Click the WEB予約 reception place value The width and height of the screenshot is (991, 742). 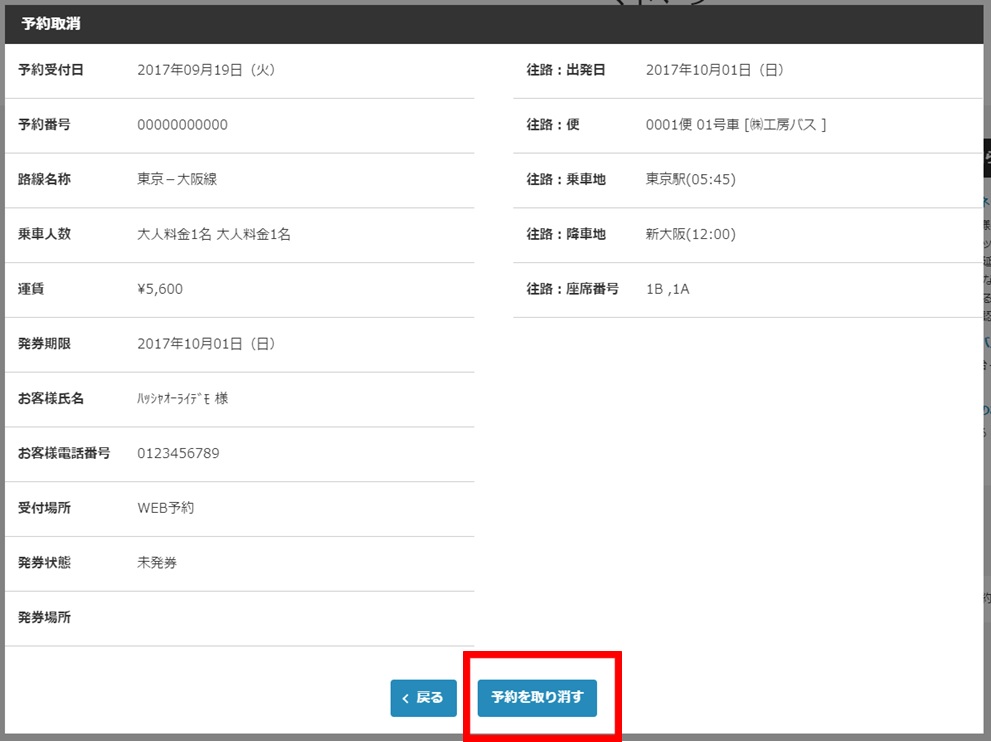(165, 508)
